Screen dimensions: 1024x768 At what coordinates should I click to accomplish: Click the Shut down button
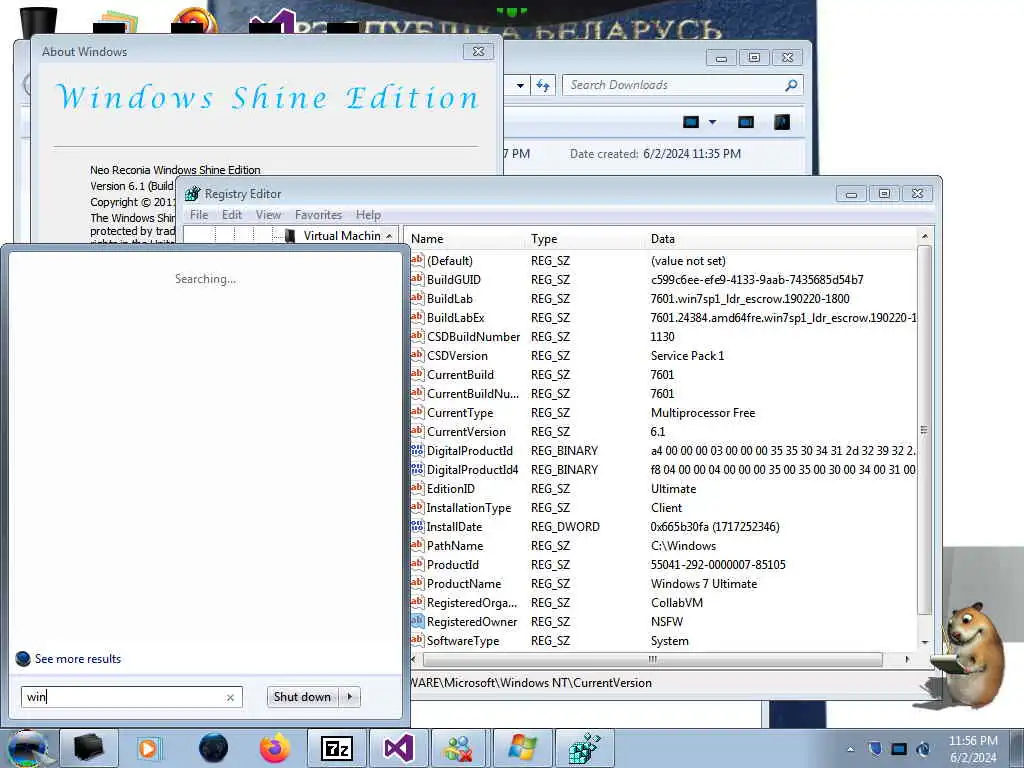coord(302,697)
